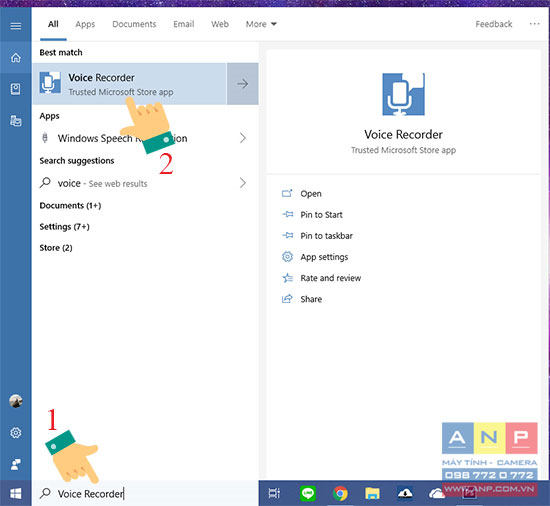Expand Voice Recorder result with arrow button
Screen dimensions: 550x506
(x=242, y=84)
